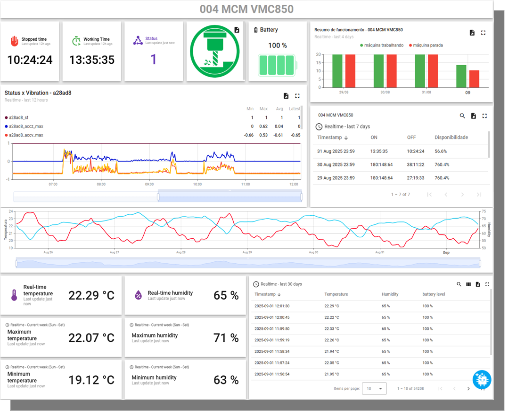Sort by the OFF column header

tap(411, 137)
